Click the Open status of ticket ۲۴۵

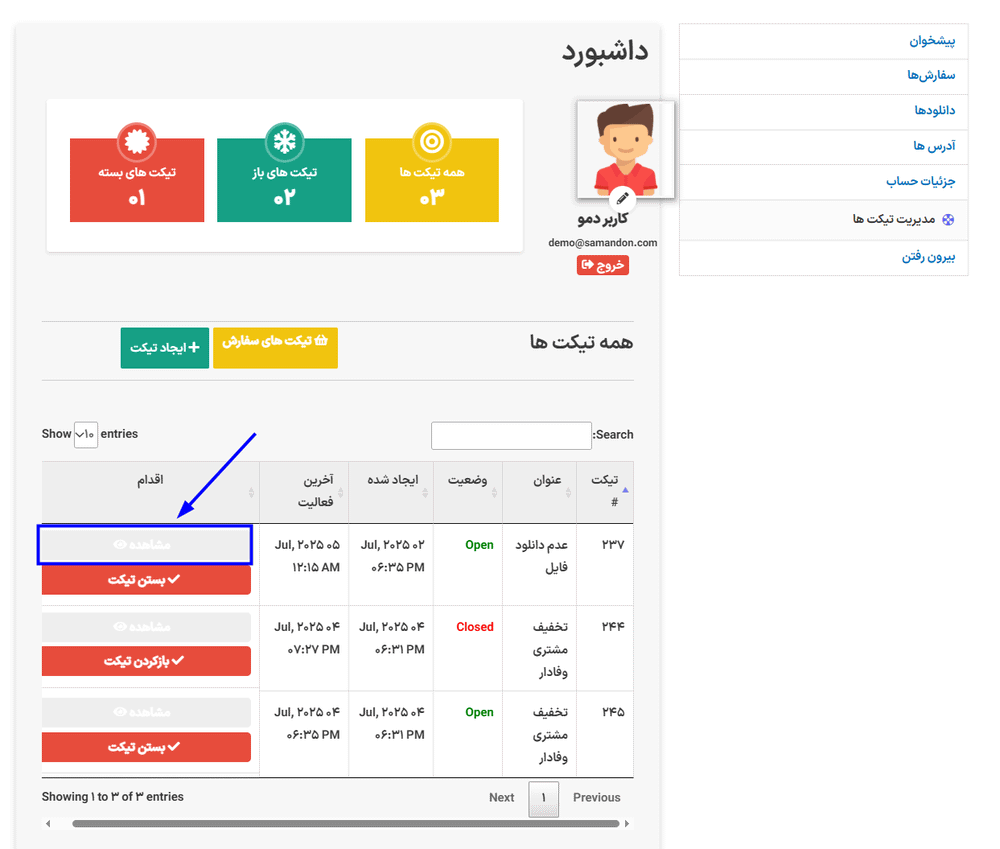click(479, 712)
